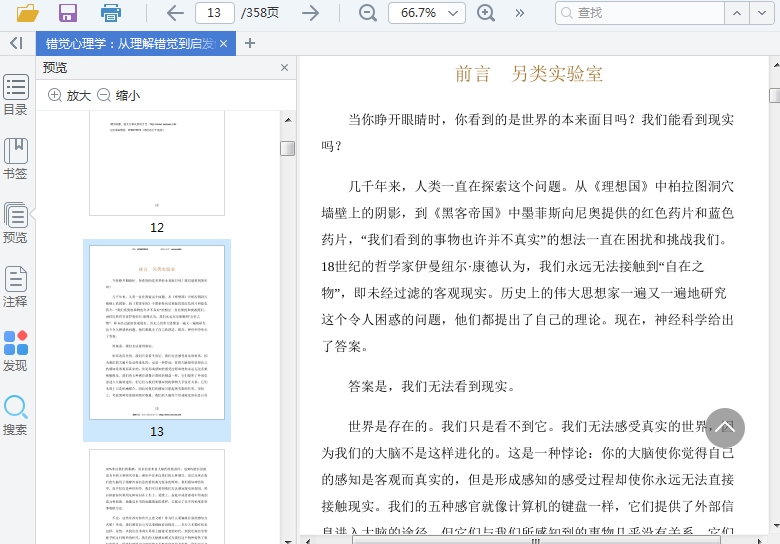Screen dimensions: 780x544
Task: Click 放大 to enlarge thumbnails
Action: coord(69,95)
